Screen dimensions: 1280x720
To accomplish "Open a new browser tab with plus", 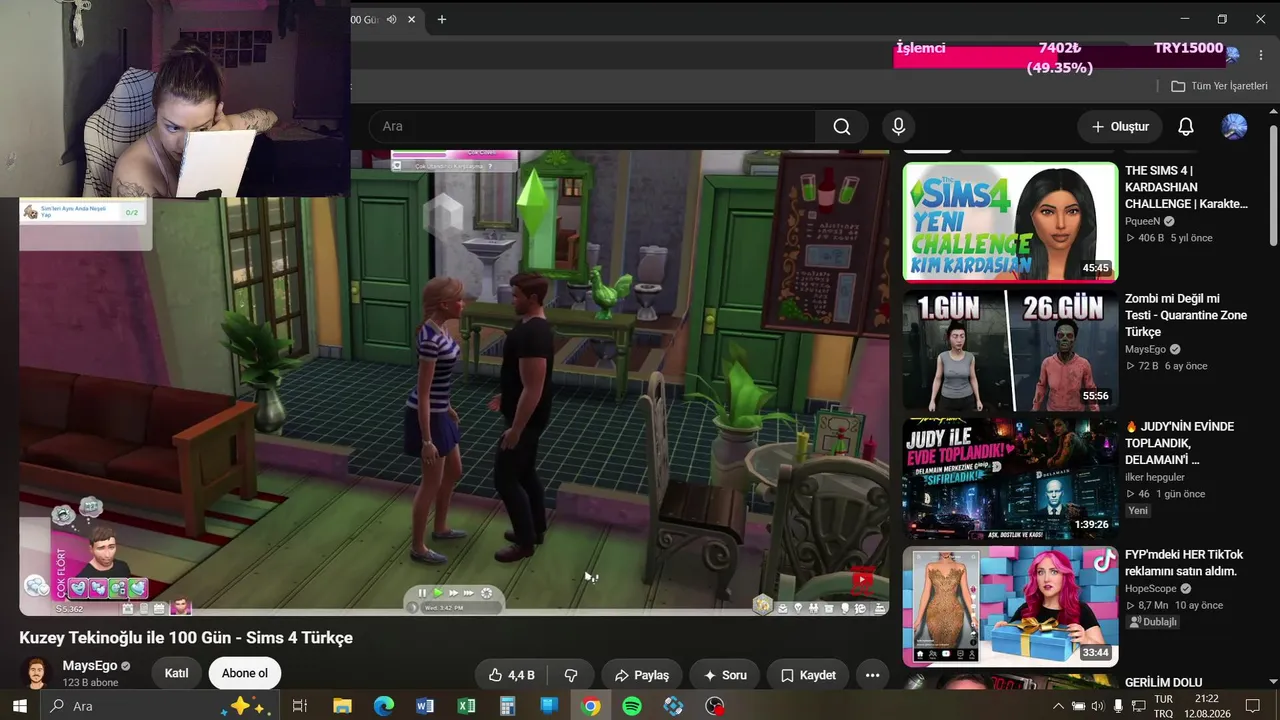I will click(442, 19).
